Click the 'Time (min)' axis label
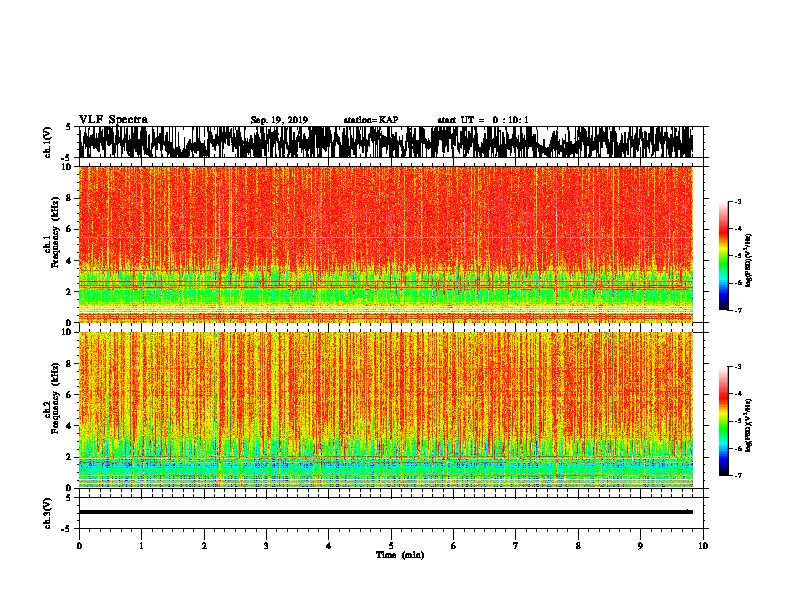Viewport: 792px width, 612px height. (x=400, y=555)
